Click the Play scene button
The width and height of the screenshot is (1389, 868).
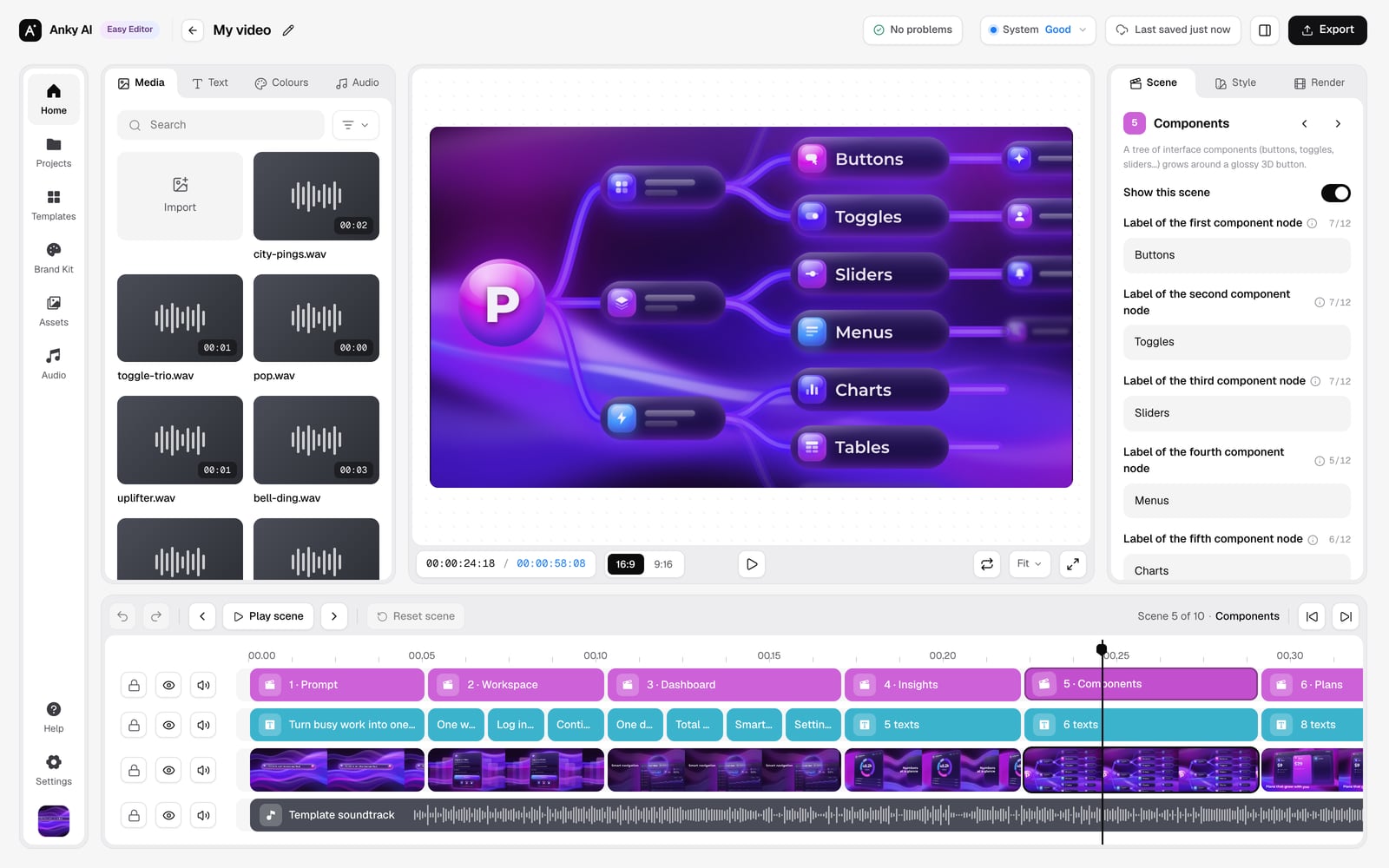268,616
